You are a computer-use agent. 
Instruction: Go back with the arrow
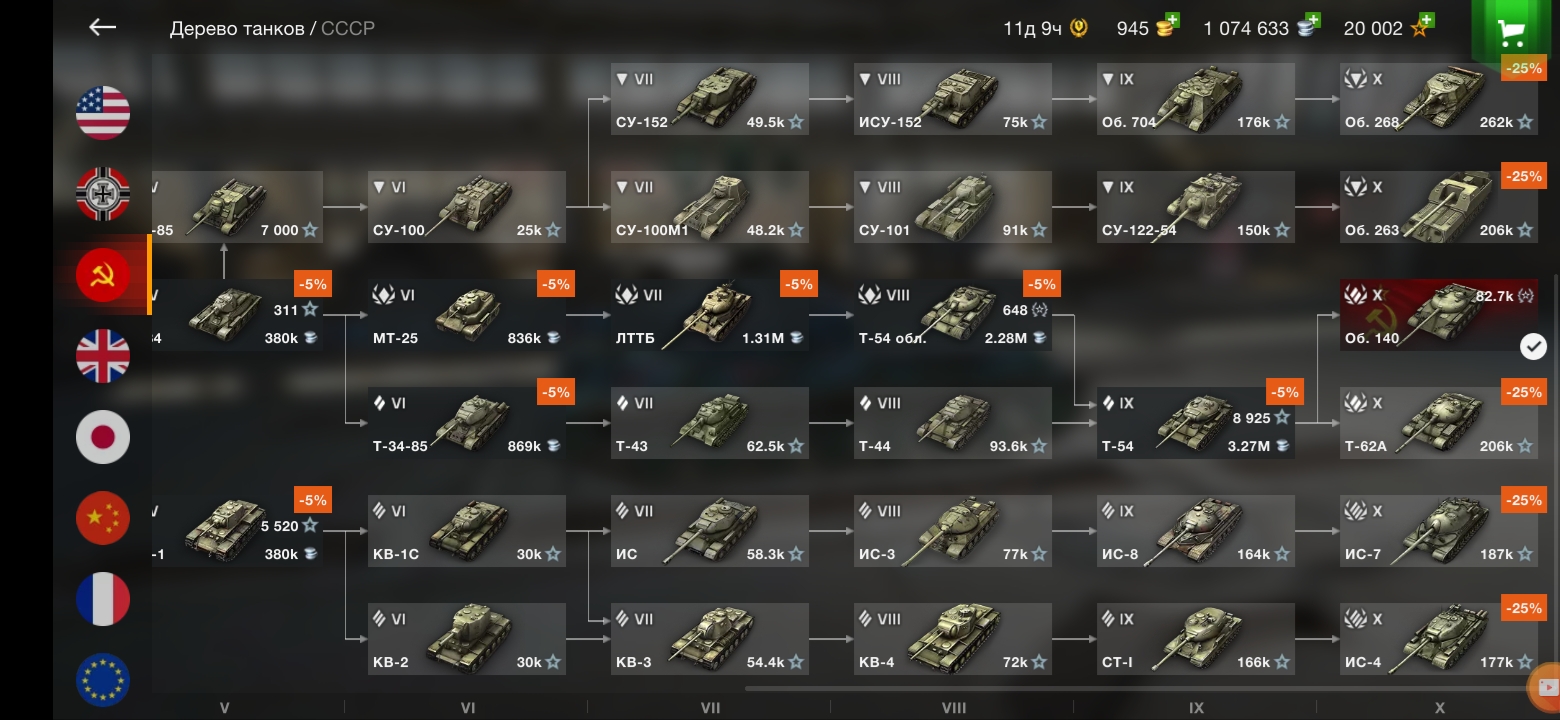[102, 27]
